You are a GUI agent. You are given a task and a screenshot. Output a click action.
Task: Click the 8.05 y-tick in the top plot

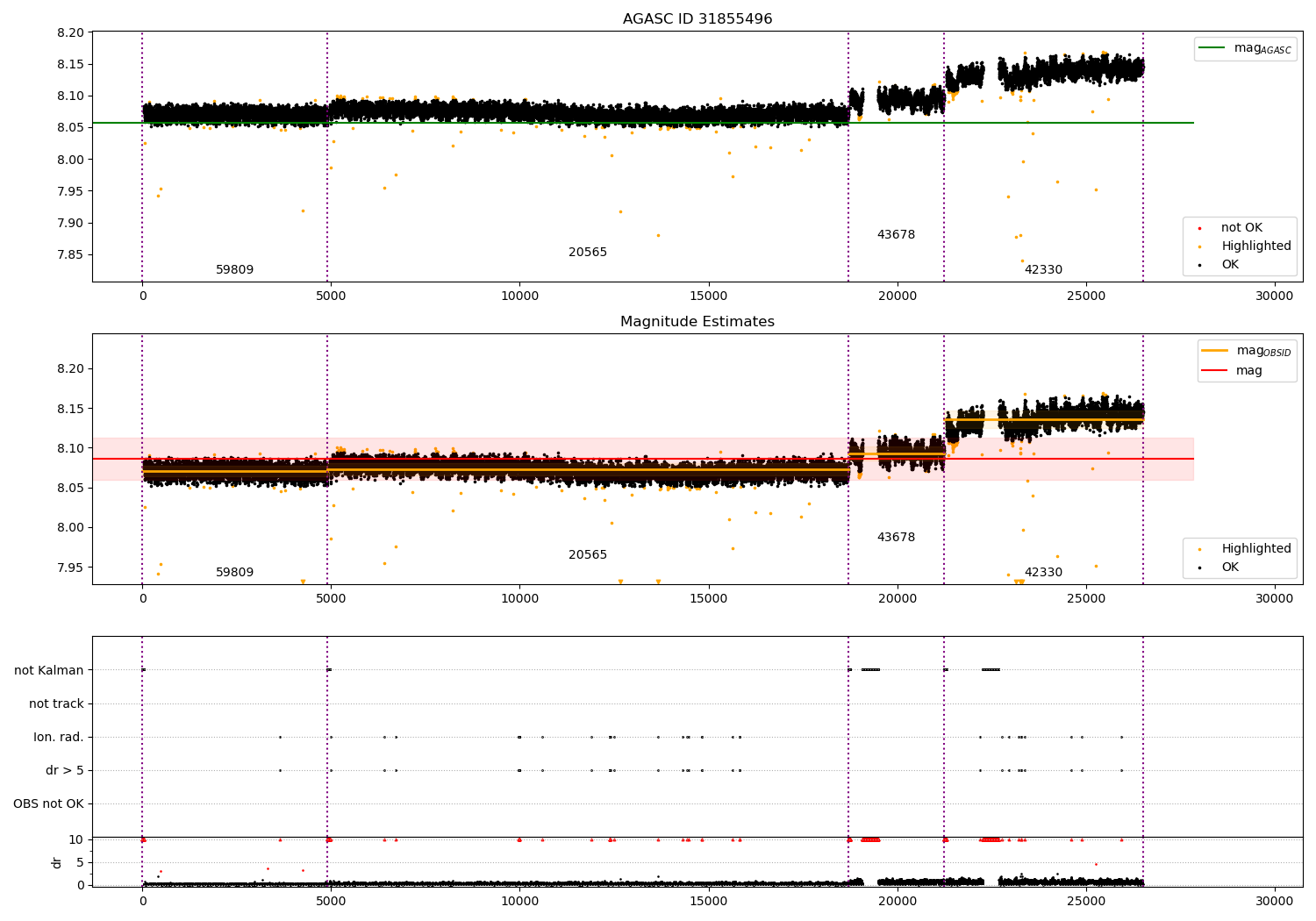pyautogui.click(x=71, y=128)
